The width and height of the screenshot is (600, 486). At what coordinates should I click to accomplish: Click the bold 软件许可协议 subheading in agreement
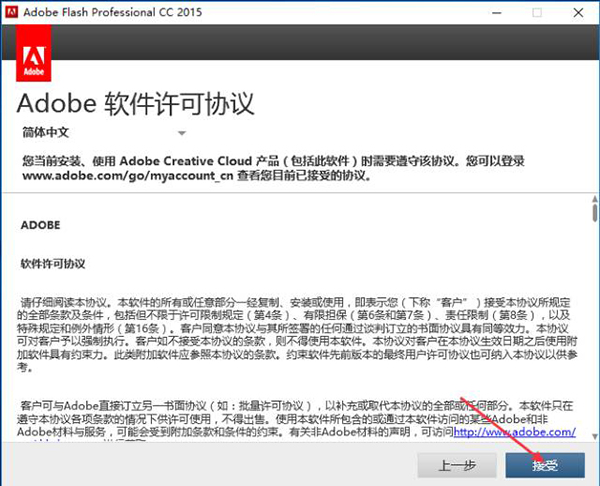(x=54, y=264)
